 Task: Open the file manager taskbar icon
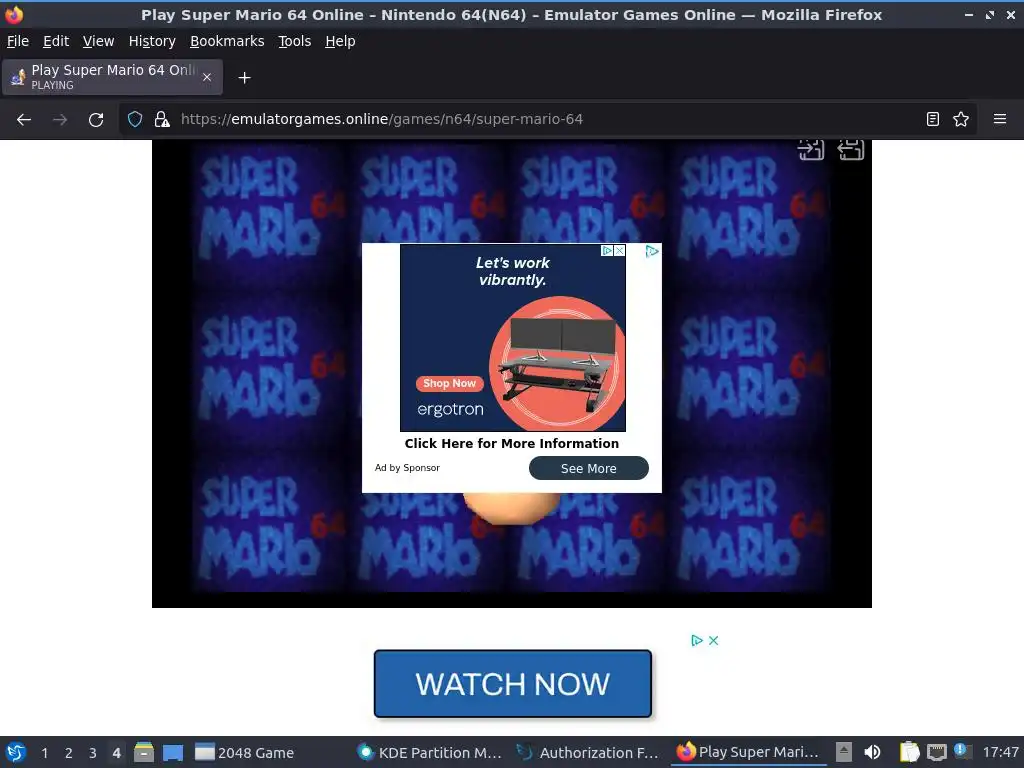tap(144, 752)
